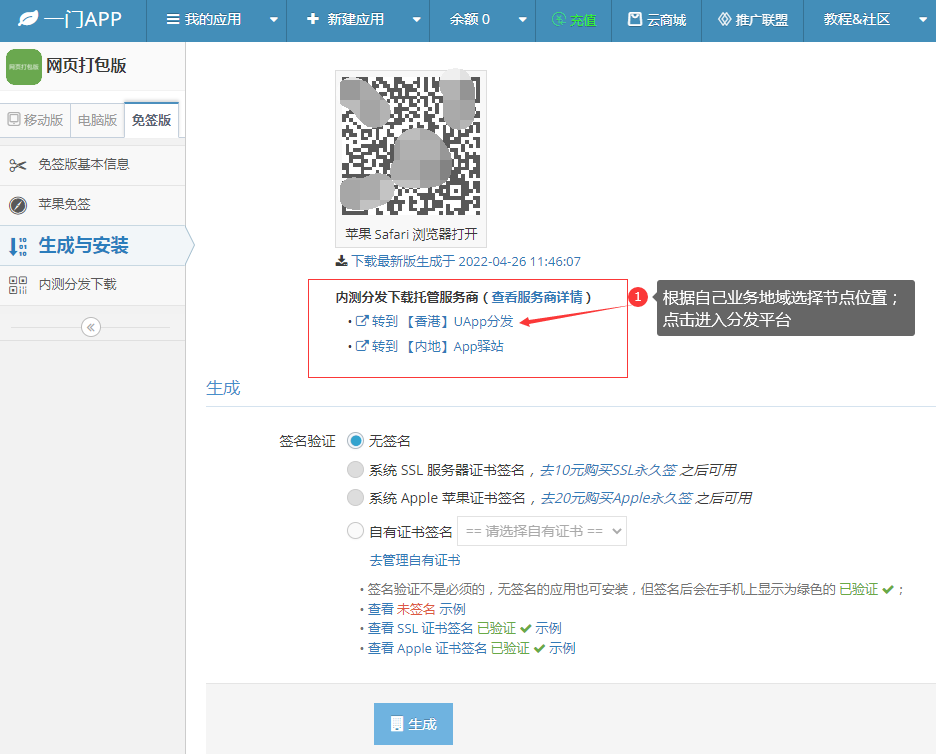Expand the dropdown arrow beside 我的应用
The height and width of the screenshot is (754, 936).
pyautogui.click(x=273, y=20)
